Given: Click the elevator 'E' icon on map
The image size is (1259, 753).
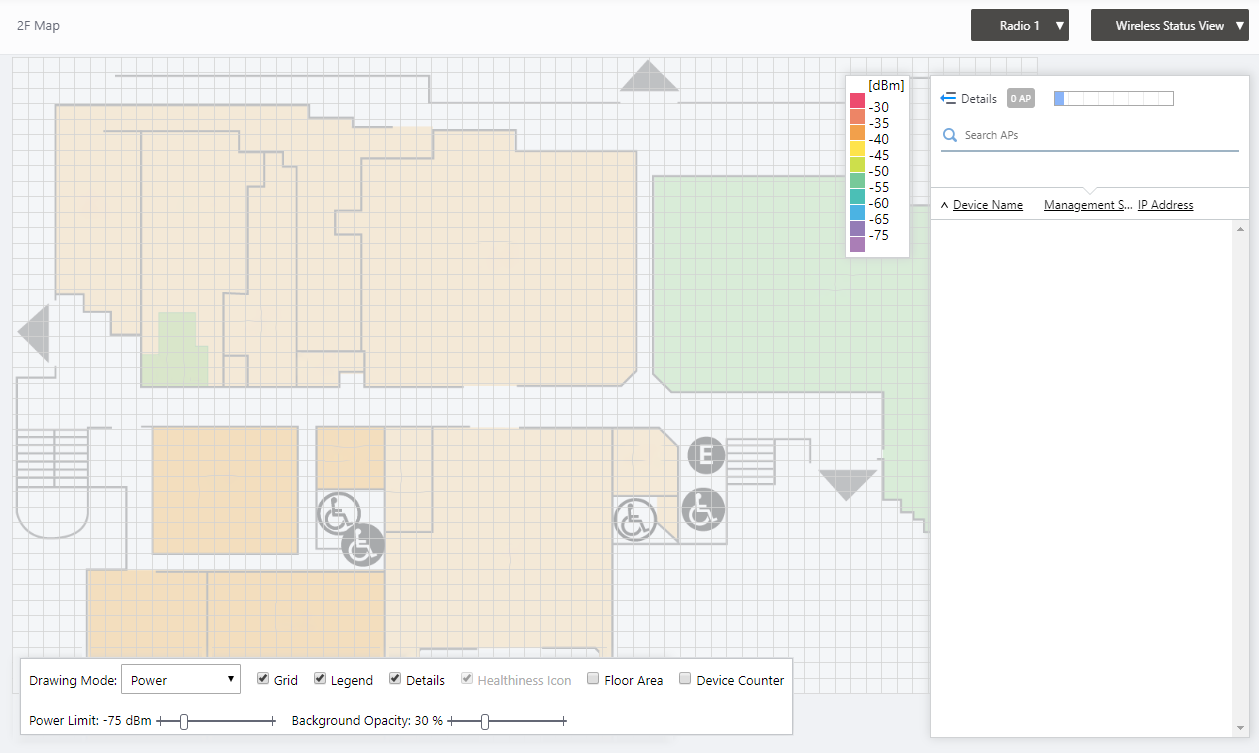Looking at the screenshot, I should [706, 456].
